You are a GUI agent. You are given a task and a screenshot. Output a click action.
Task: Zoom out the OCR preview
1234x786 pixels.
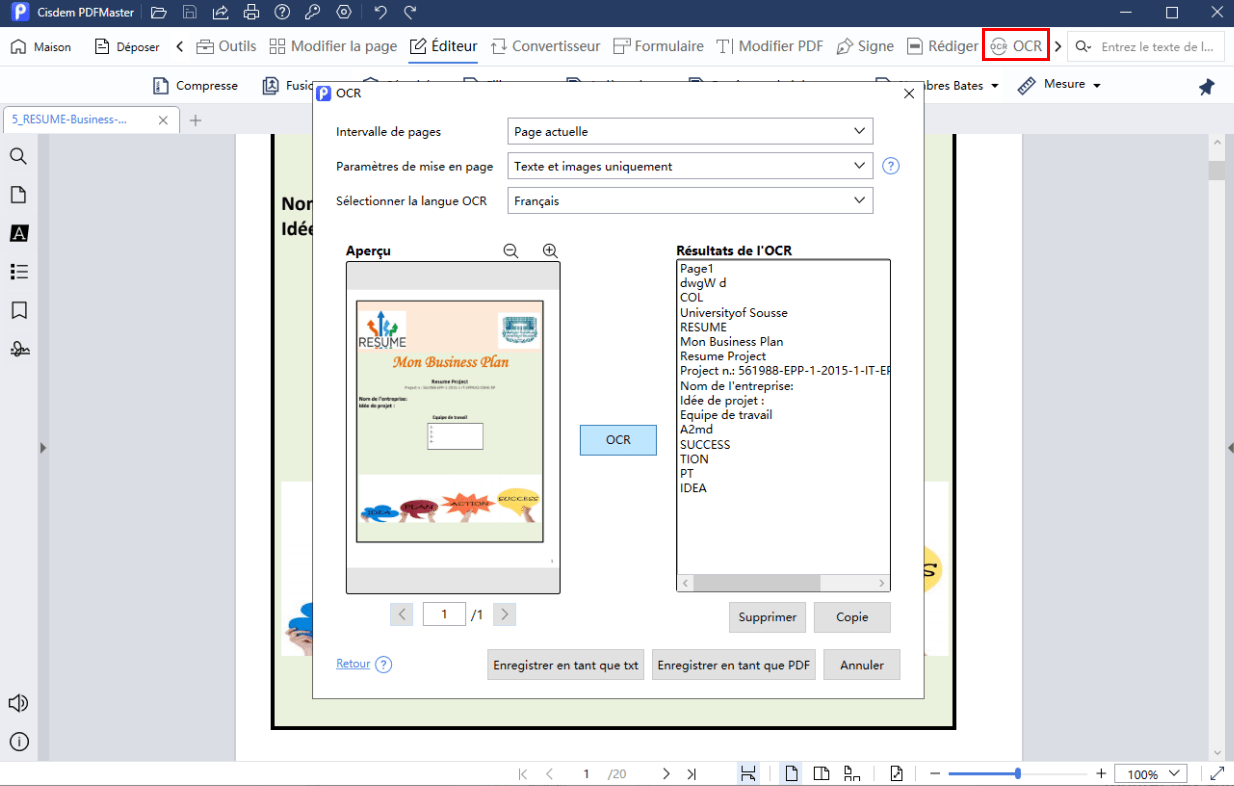coord(511,251)
